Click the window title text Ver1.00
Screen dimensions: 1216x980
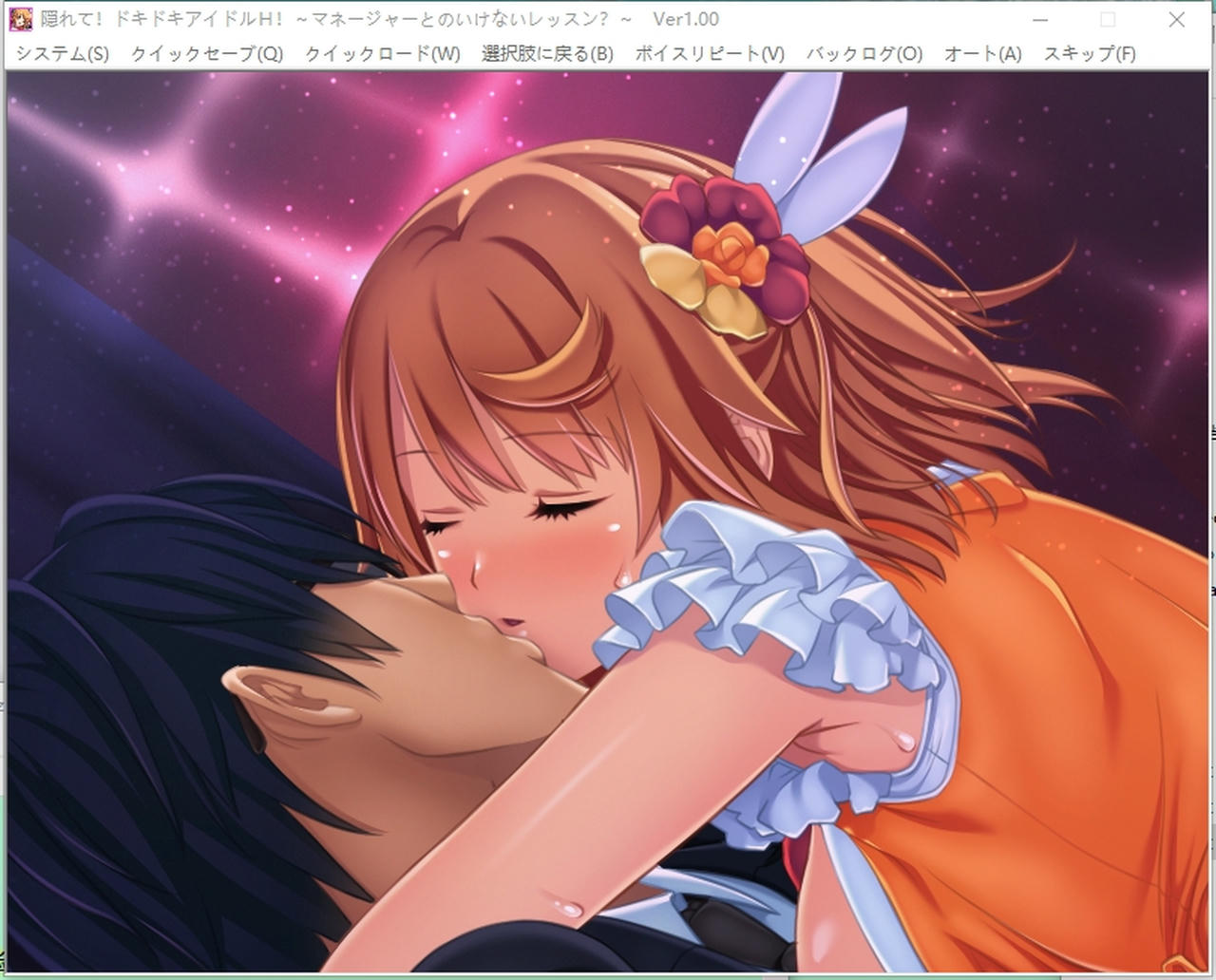pyautogui.click(x=685, y=19)
